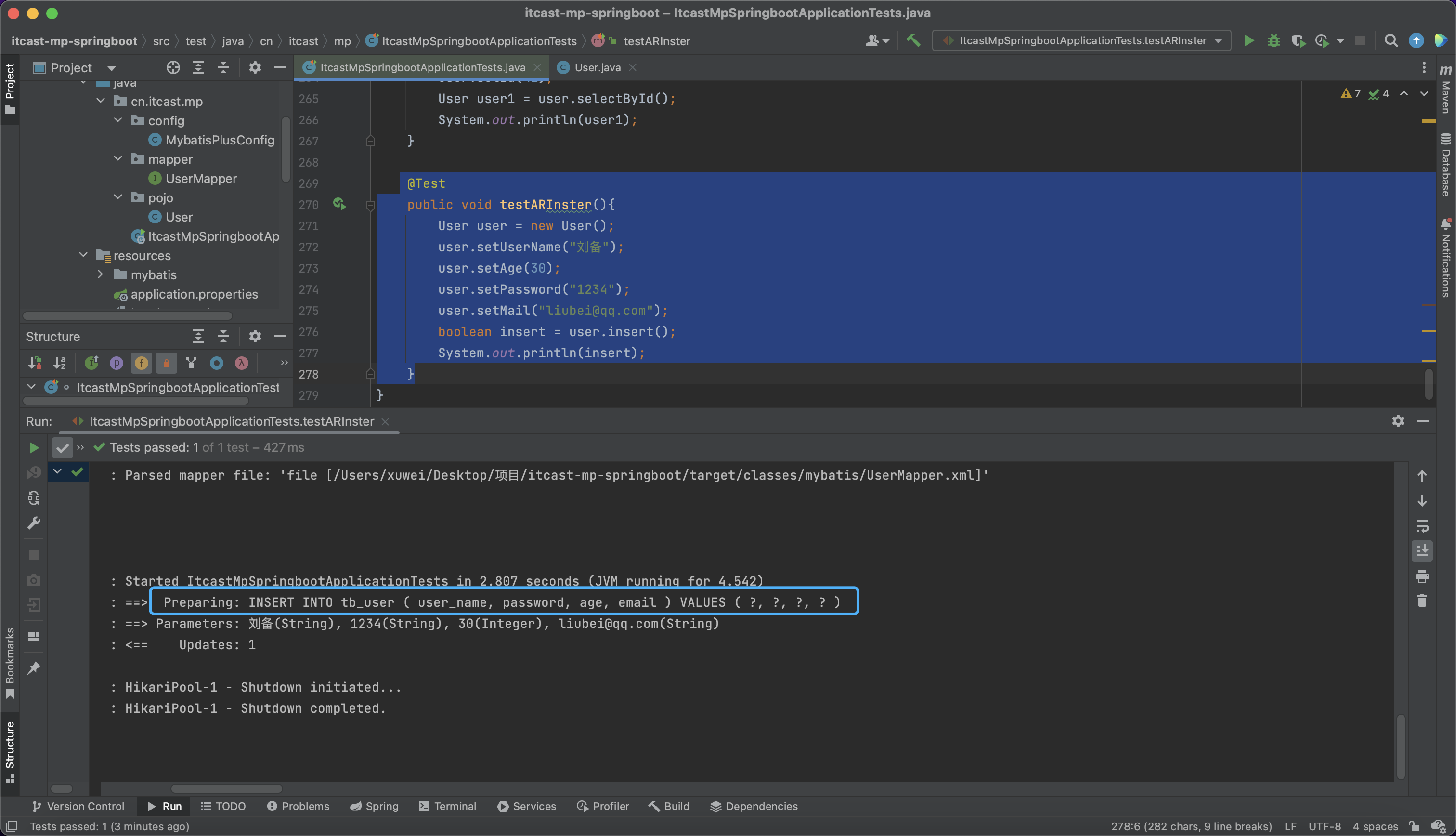Screen dimensions: 1456x836
Task: Click the green Run button in top toolbar
Action: pyautogui.click(x=1249, y=41)
